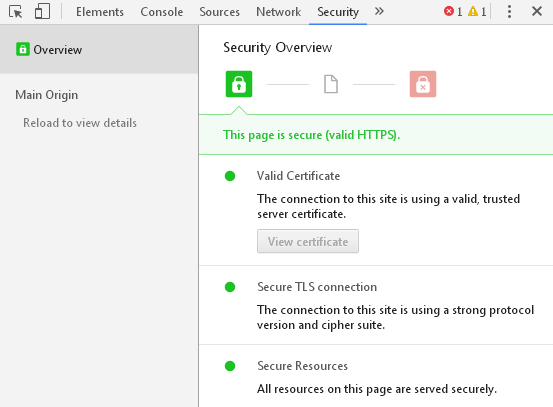The height and width of the screenshot is (407, 553).
Task: Toggle the device toolbar icon
Action: click(x=42, y=12)
